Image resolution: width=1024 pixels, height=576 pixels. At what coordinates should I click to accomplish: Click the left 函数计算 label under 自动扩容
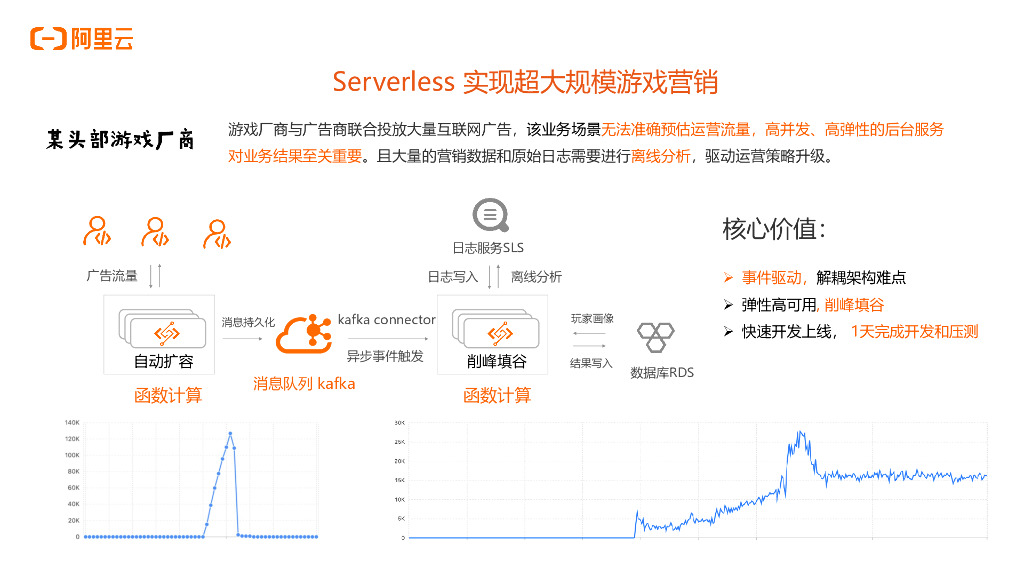pos(168,395)
